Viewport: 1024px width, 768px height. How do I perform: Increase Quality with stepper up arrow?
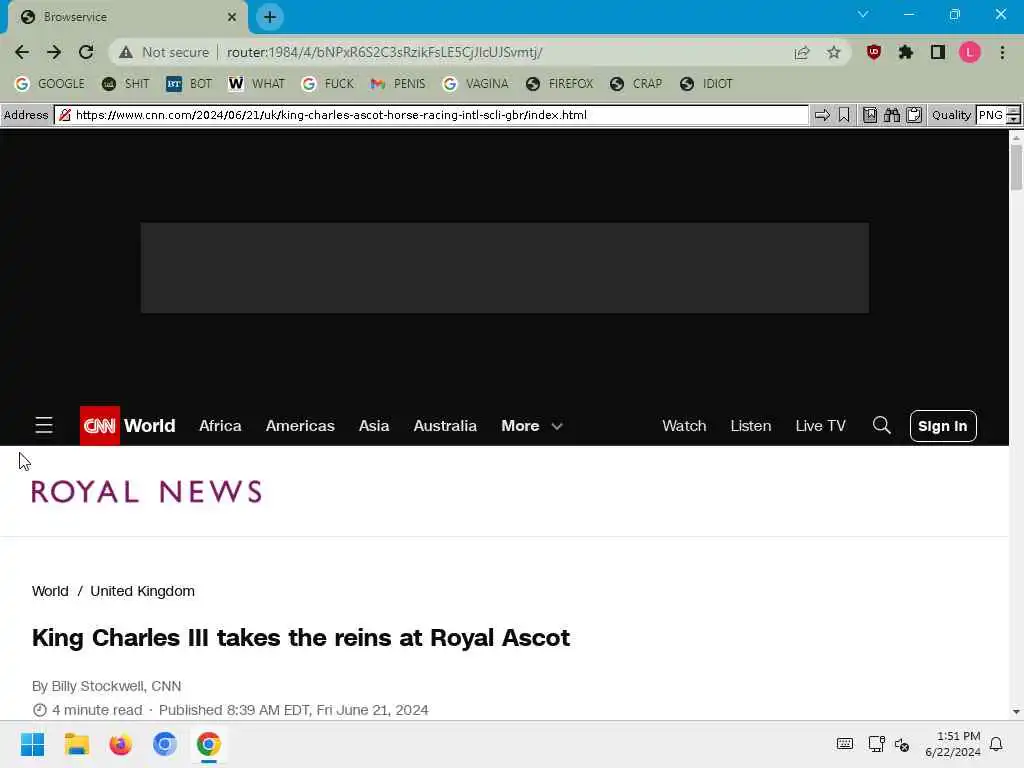(x=1013, y=111)
